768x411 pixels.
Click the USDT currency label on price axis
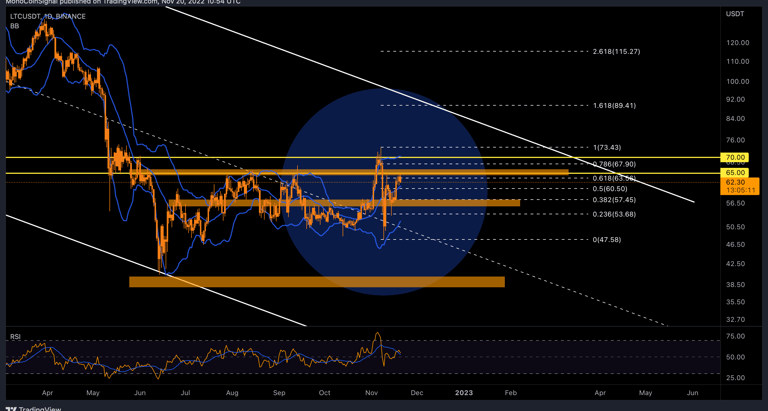tap(735, 14)
